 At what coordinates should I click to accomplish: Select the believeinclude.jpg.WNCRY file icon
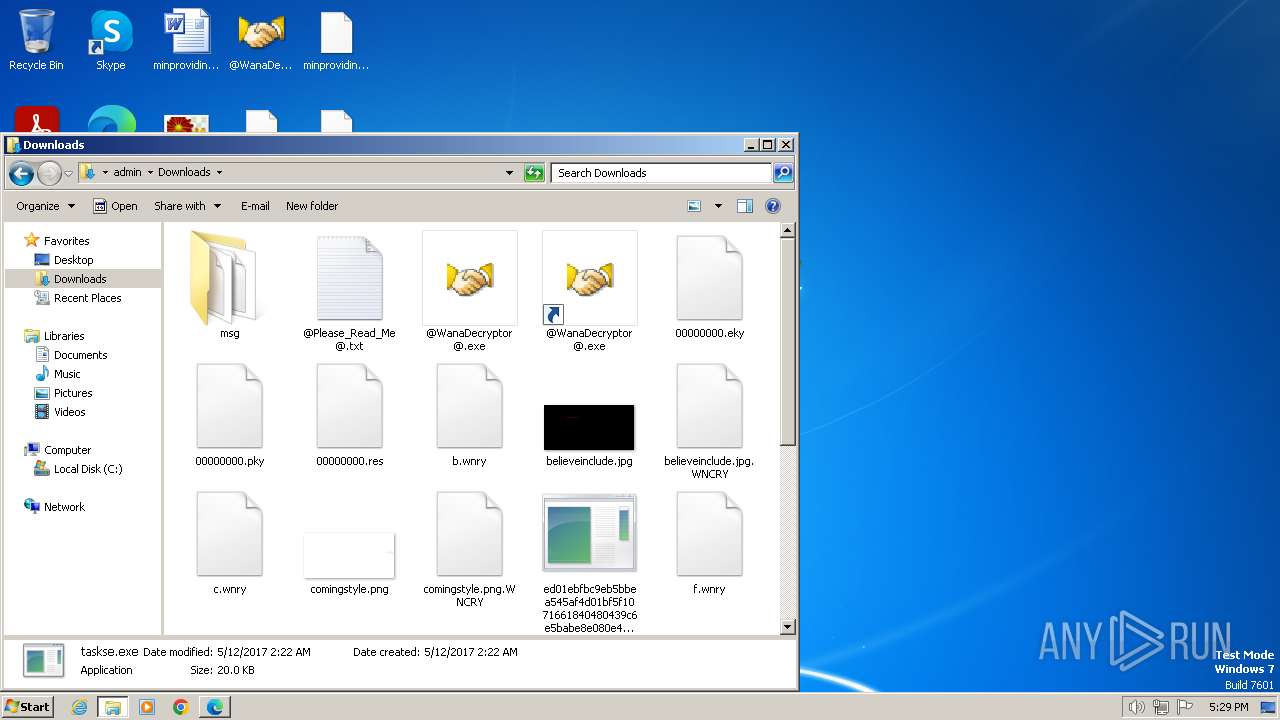[x=709, y=406]
